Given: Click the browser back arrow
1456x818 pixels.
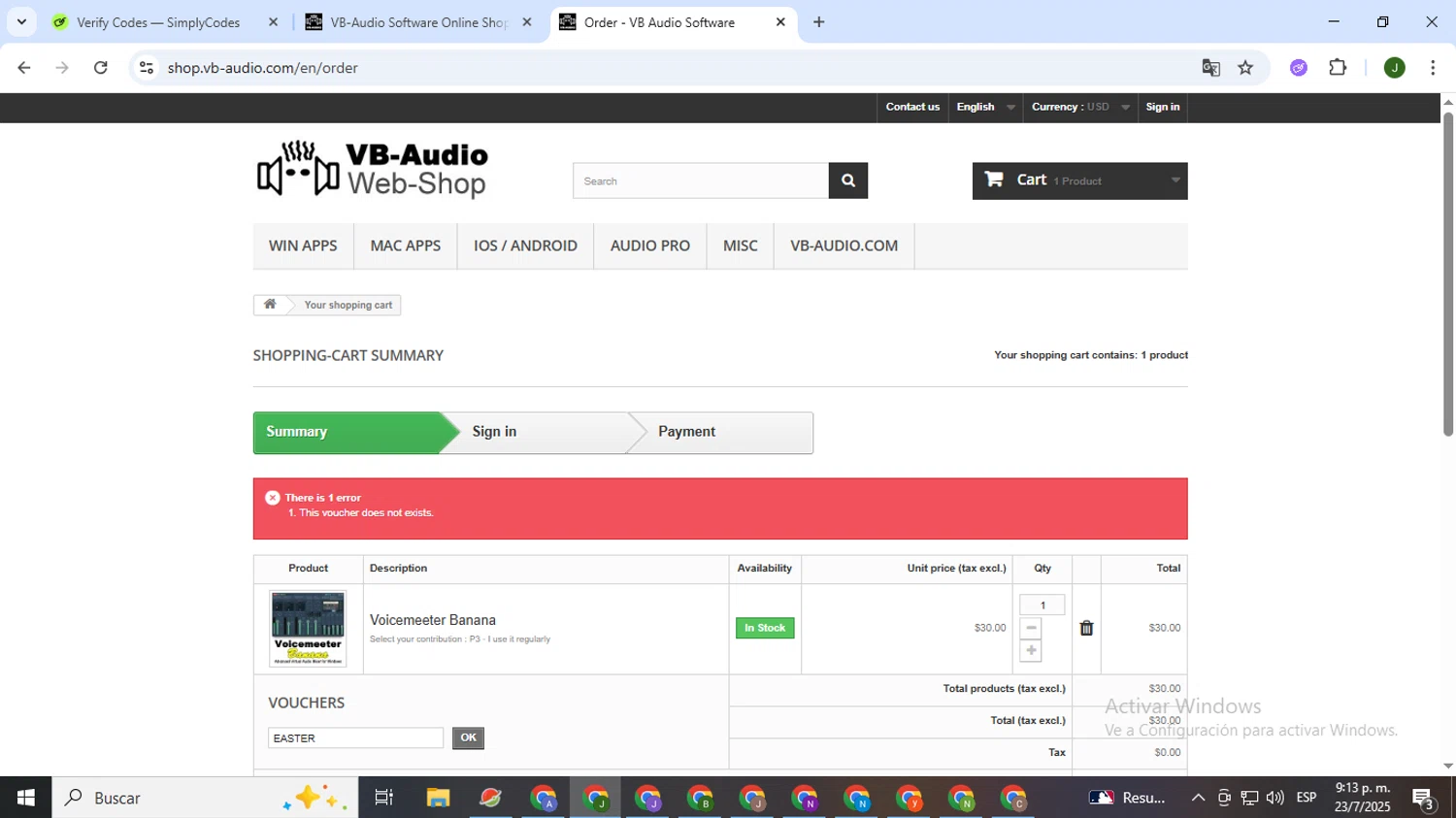Looking at the screenshot, I should [24, 68].
